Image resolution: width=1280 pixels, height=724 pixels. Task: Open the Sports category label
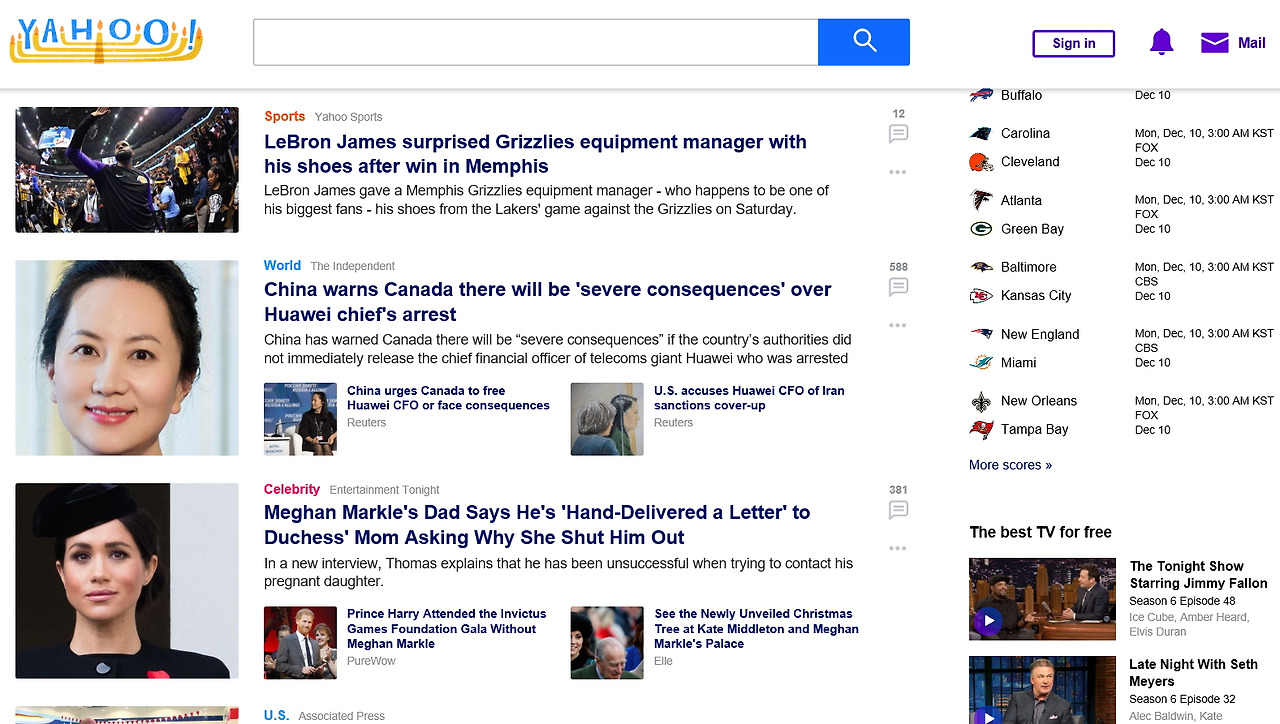pos(285,116)
